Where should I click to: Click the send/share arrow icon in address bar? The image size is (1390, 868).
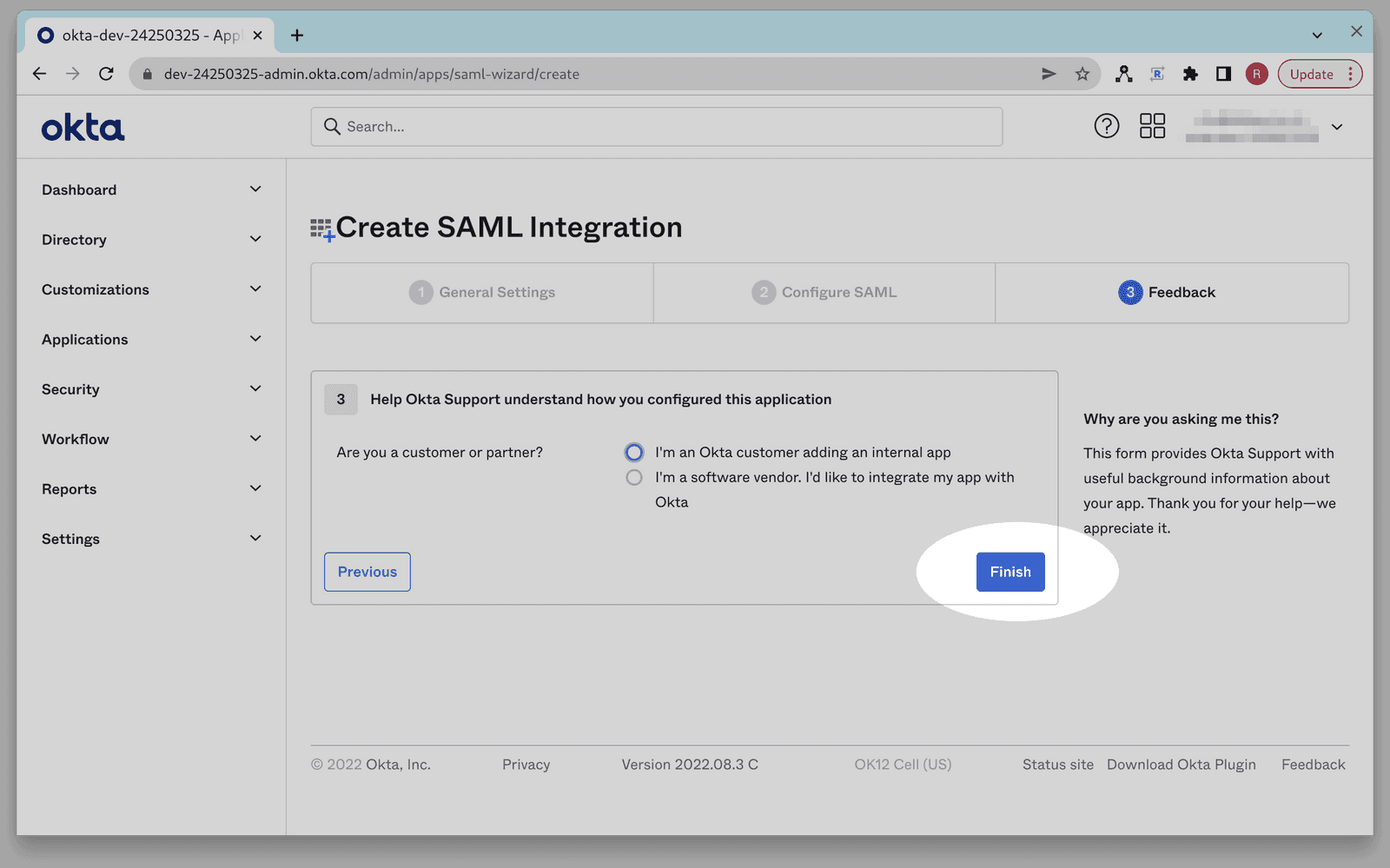(1049, 74)
